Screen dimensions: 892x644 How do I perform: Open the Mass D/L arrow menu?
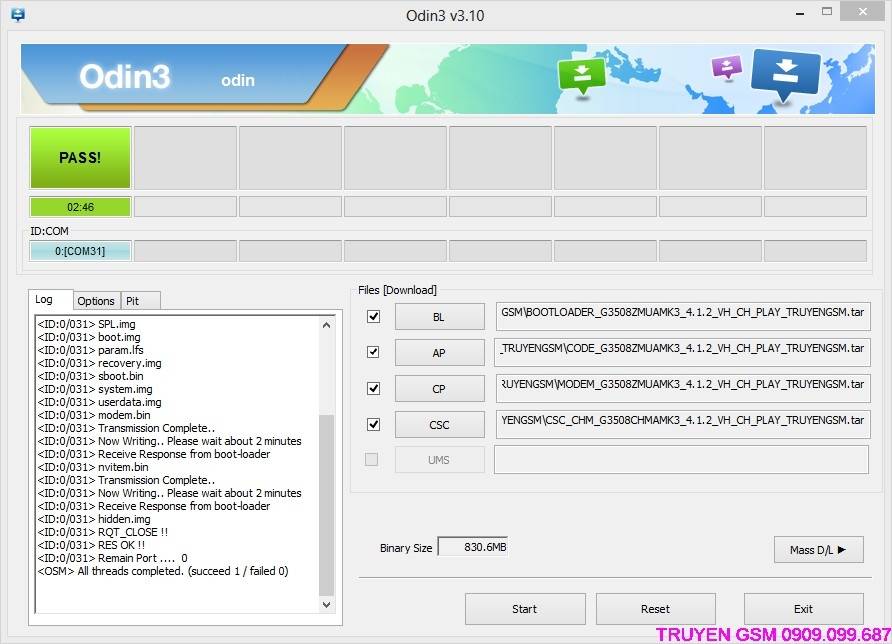click(x=819, y=550)
